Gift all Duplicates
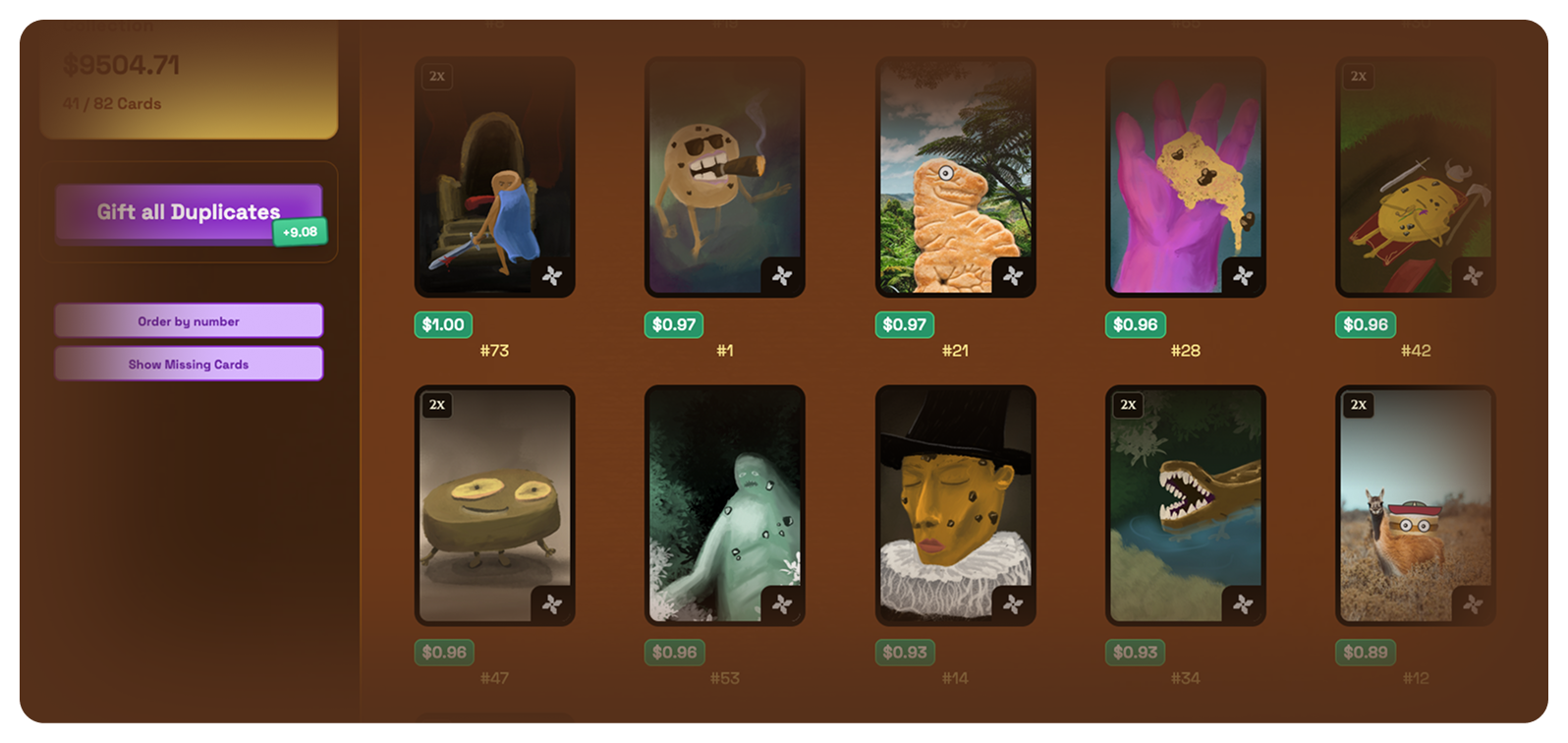The height and width of the screenshot is (743, 1568). coord(189,212)
